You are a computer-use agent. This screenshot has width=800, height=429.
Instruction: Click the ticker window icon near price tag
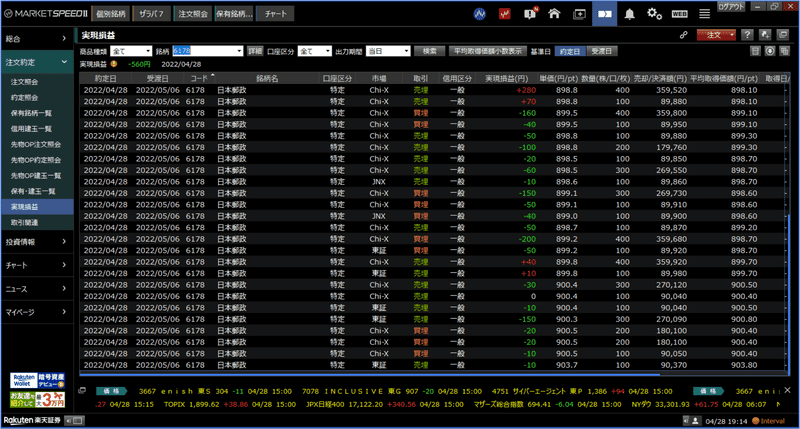tap(82, 391)
